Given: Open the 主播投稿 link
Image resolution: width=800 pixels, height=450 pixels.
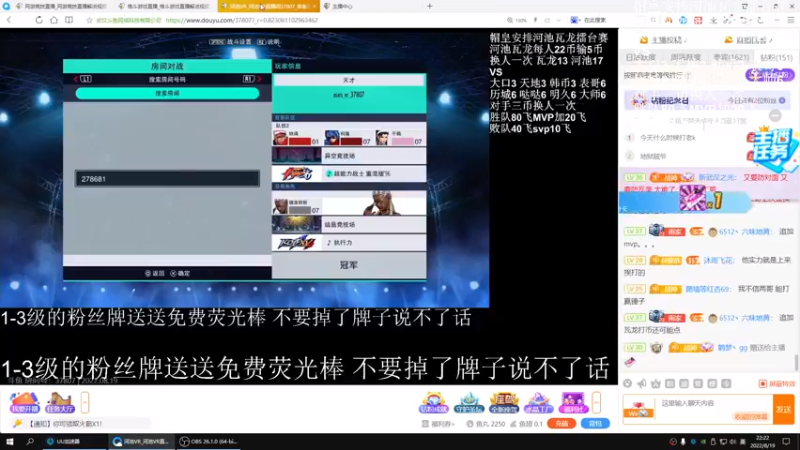Looking at the screenshot, I should point(663,40).
